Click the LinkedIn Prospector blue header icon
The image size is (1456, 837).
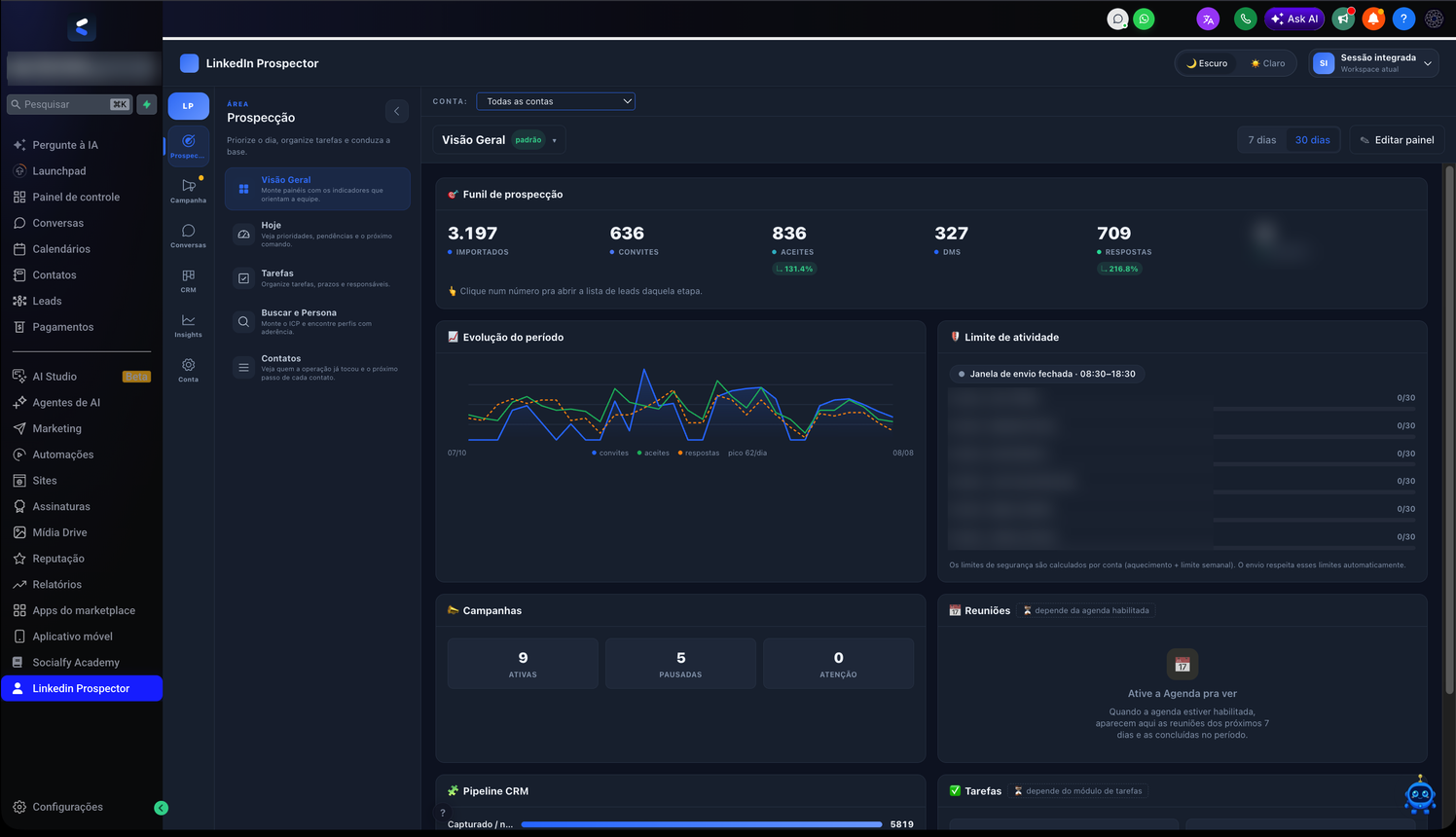coord(190,63)
